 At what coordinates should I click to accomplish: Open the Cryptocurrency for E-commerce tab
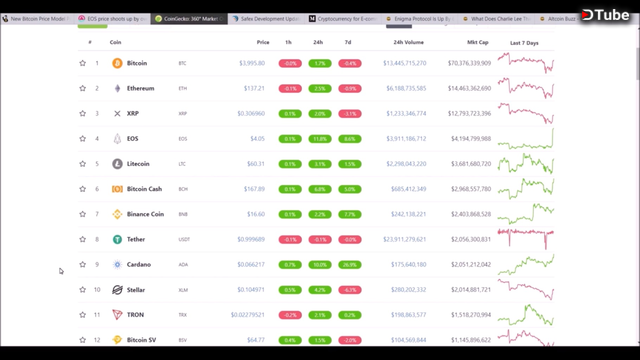[x=343, y=19]
